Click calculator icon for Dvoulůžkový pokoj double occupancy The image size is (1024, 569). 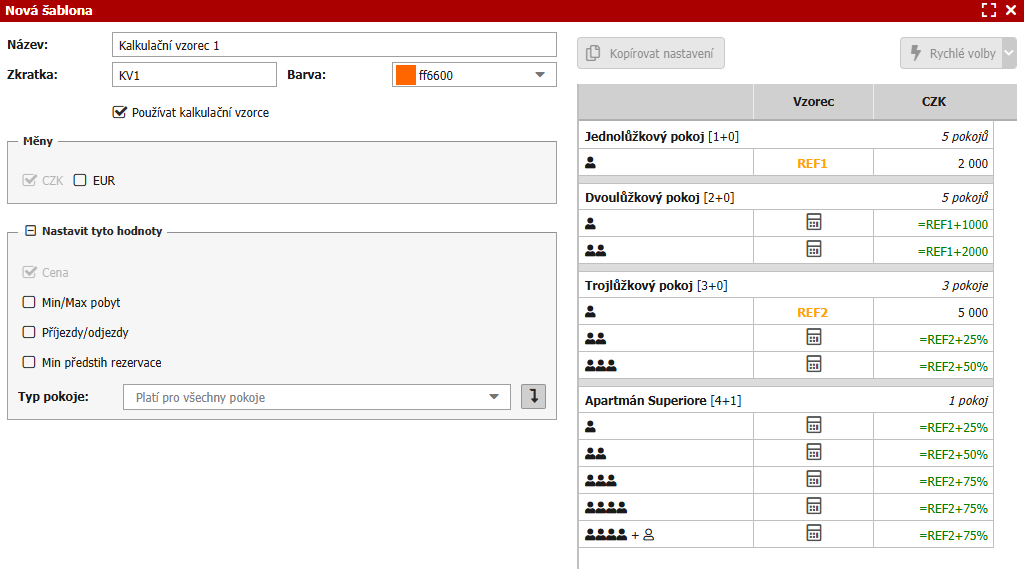pyautogui.click(x=813, y=249)
